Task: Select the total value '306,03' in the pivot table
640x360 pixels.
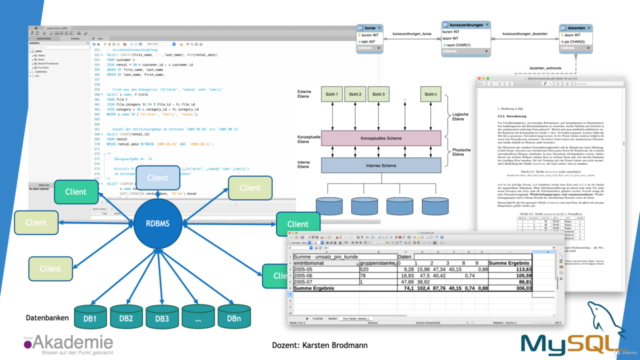Action: pyautogui.click(x=510, y=288)
